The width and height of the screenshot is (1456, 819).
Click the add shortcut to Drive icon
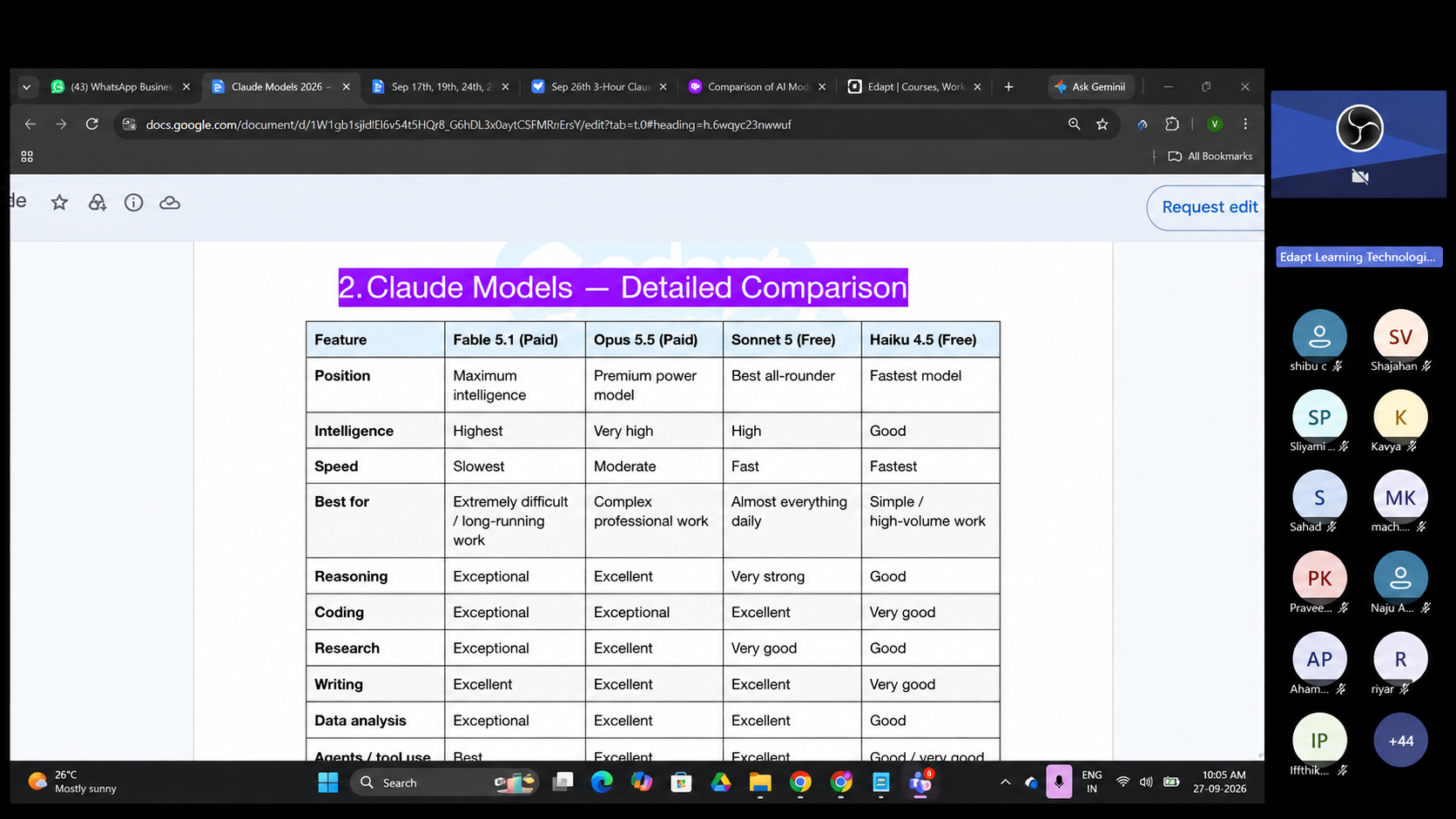[97, 203]
